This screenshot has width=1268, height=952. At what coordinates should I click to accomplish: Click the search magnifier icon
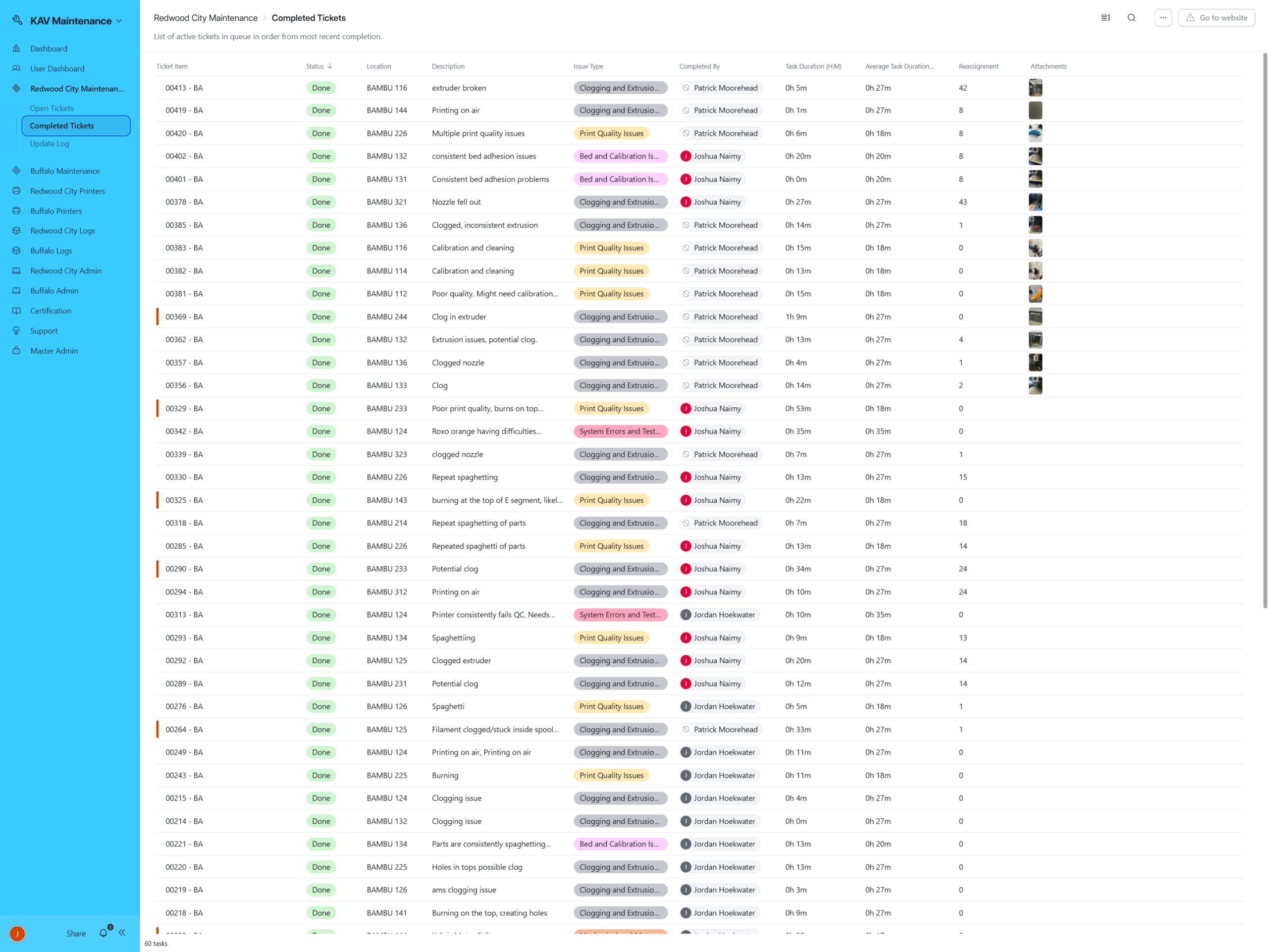(1131, 18)
